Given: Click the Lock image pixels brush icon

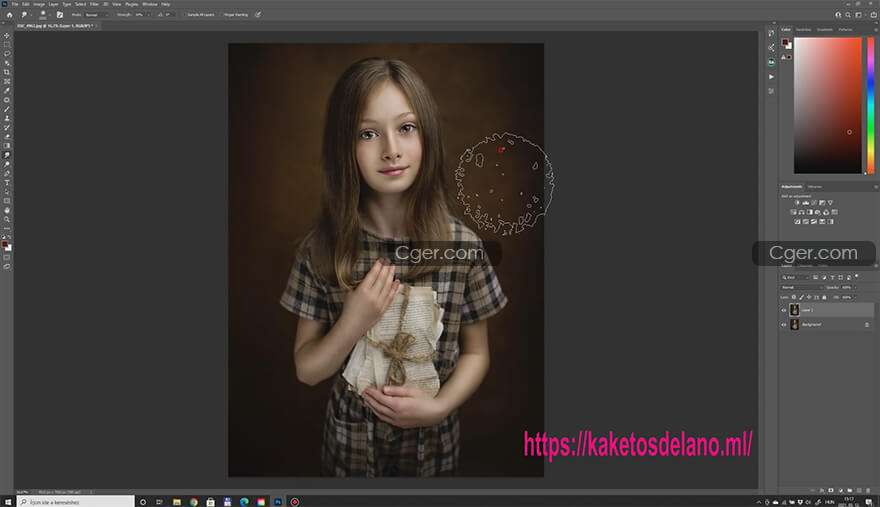Looking at the screenshot, I should (801, 298).
